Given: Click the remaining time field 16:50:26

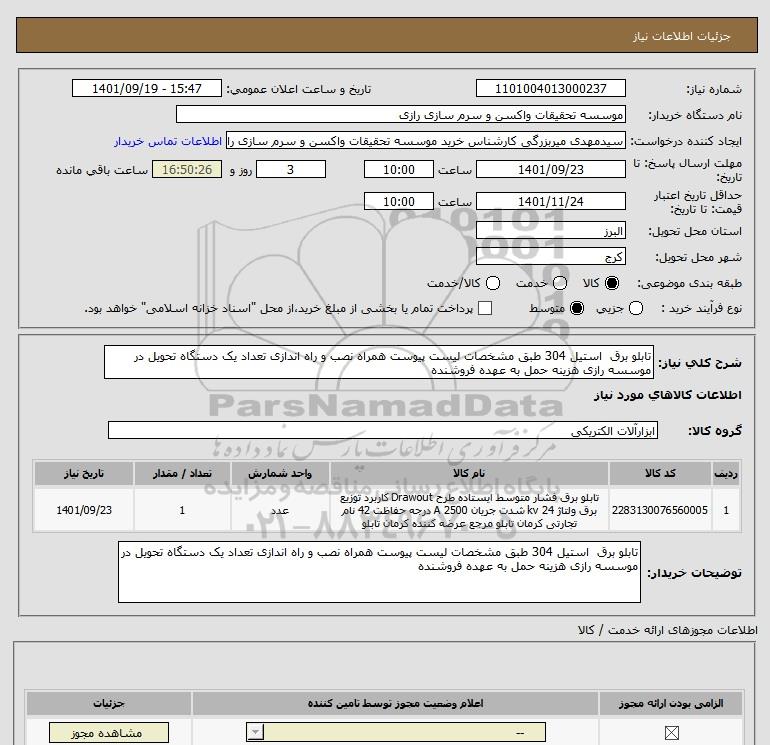Looking at the screenshot, I should coord(187,169).
